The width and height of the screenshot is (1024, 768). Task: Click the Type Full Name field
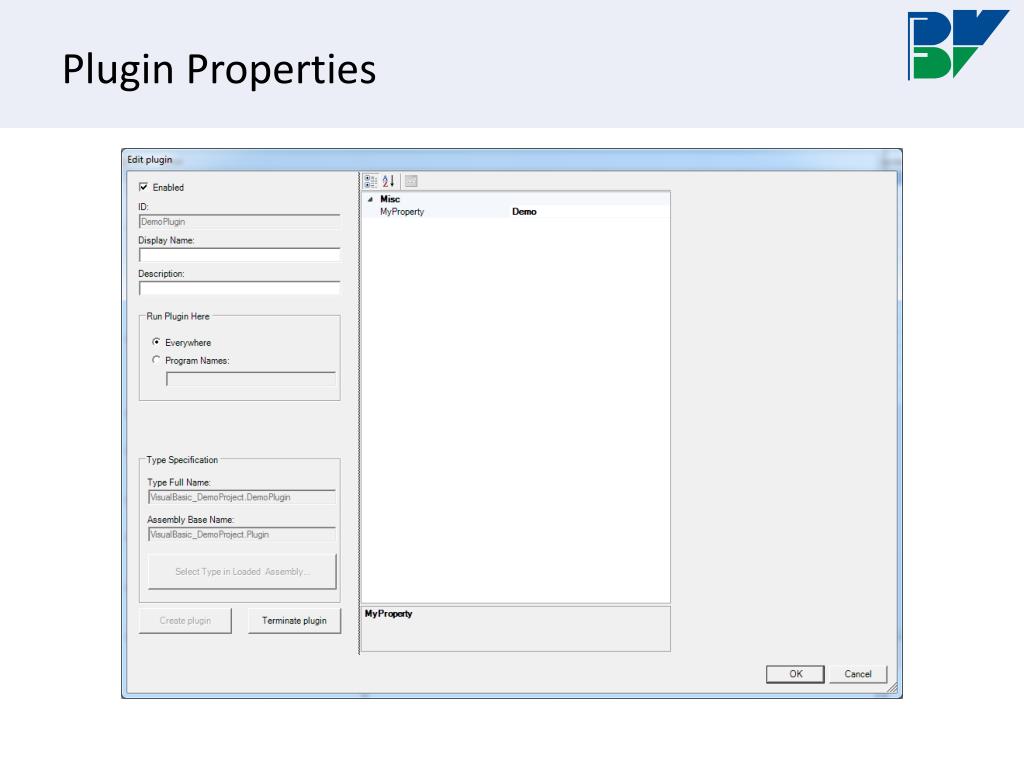point(242,497)
